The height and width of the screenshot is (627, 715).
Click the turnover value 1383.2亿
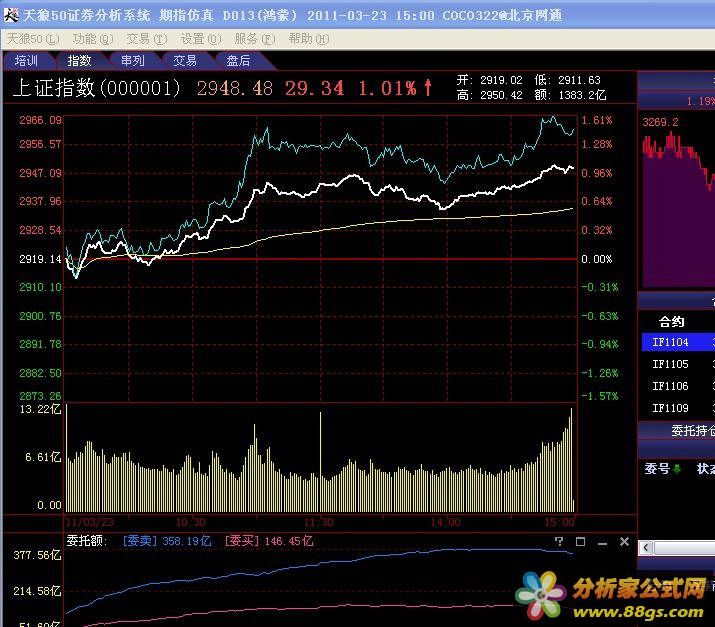(x=582, y=95)
